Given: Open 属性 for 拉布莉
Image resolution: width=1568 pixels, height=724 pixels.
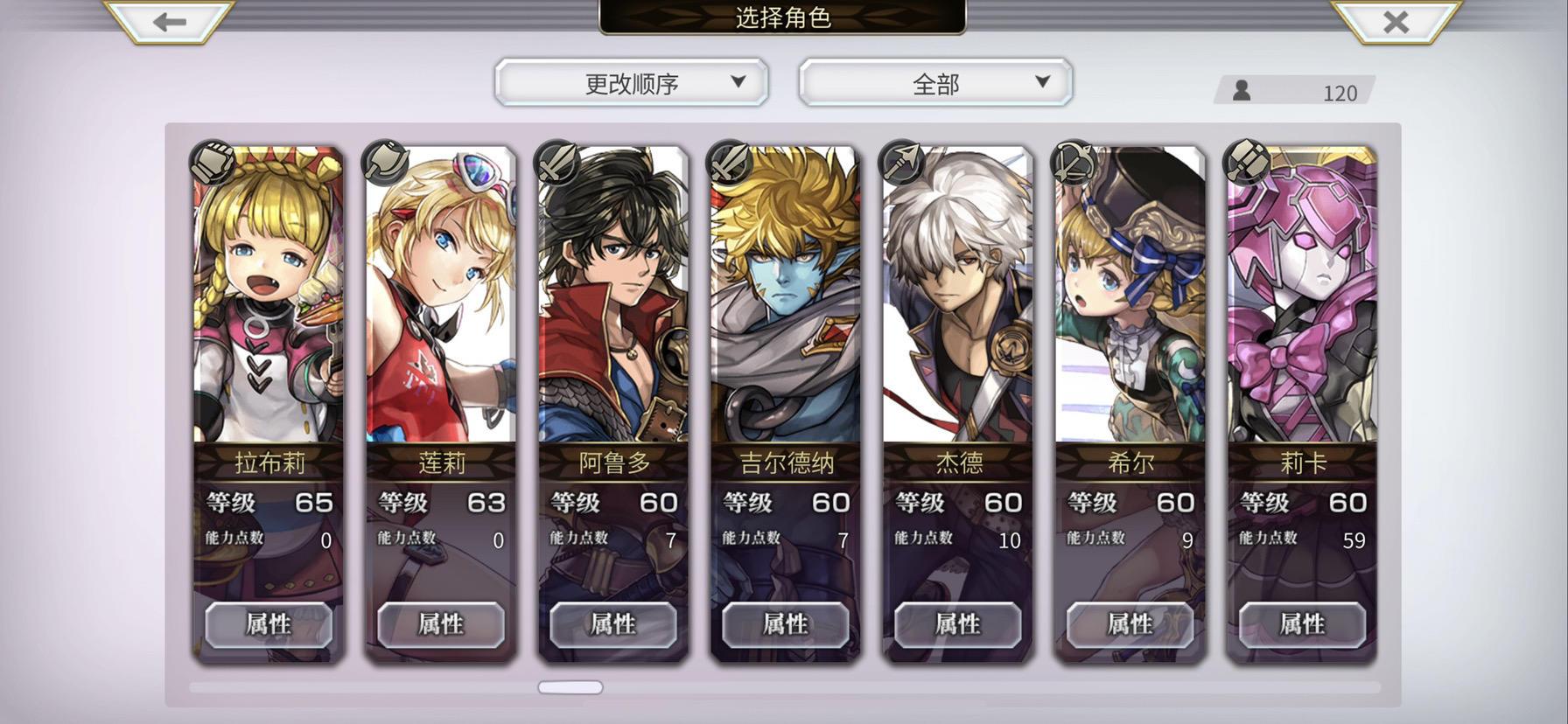Looking at the screenshot, I should (269, 624).
